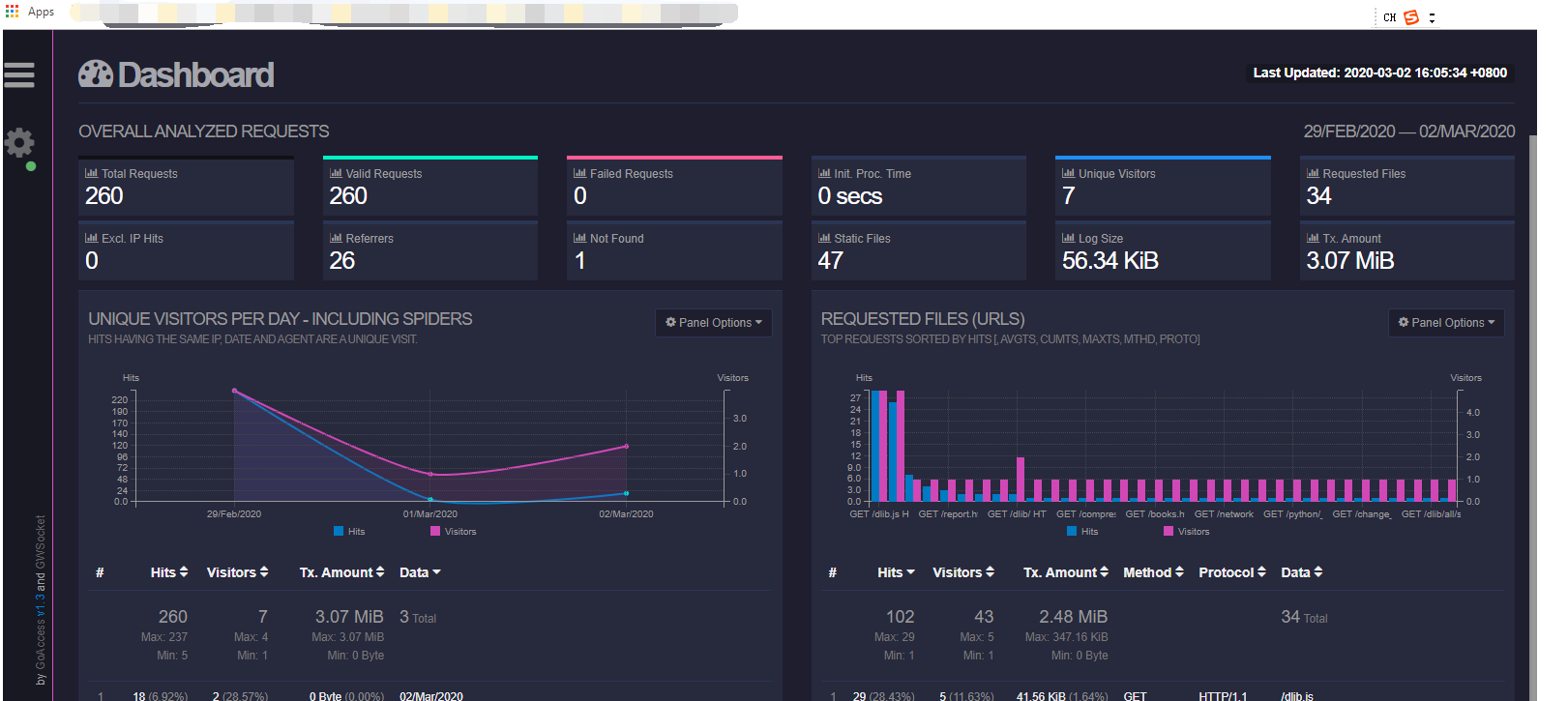Viewport: 1568px width, 701px height.
Task: Click the 34 Total value in files table
Action: pos(1304,617)
